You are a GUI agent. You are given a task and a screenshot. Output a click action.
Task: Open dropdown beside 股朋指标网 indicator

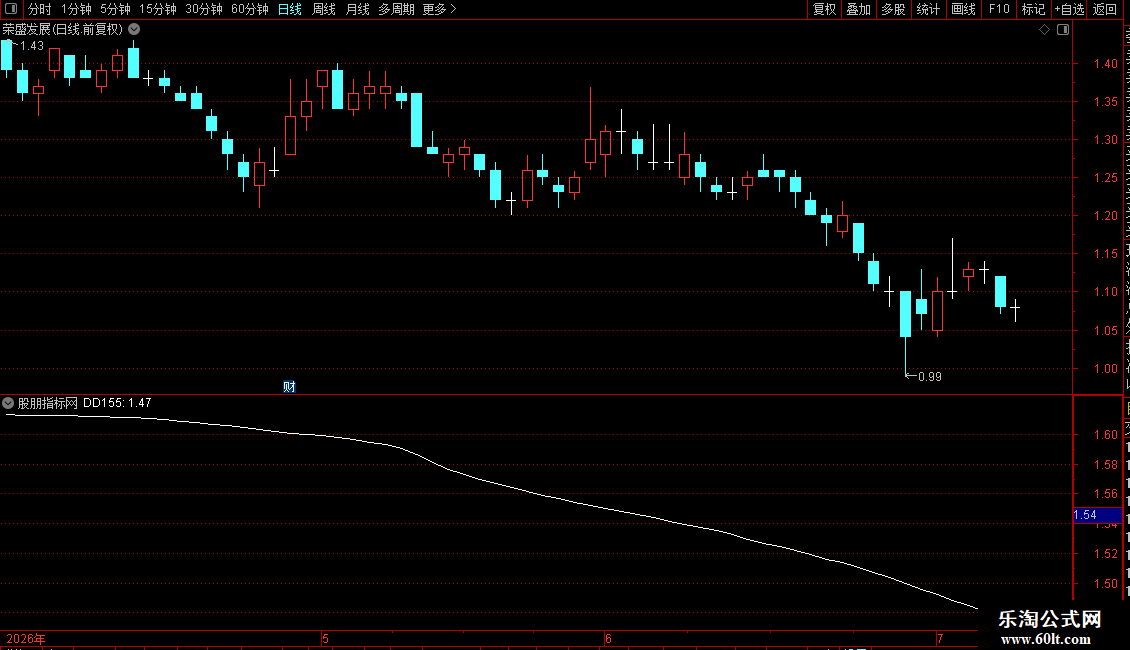tap(8, 404)
